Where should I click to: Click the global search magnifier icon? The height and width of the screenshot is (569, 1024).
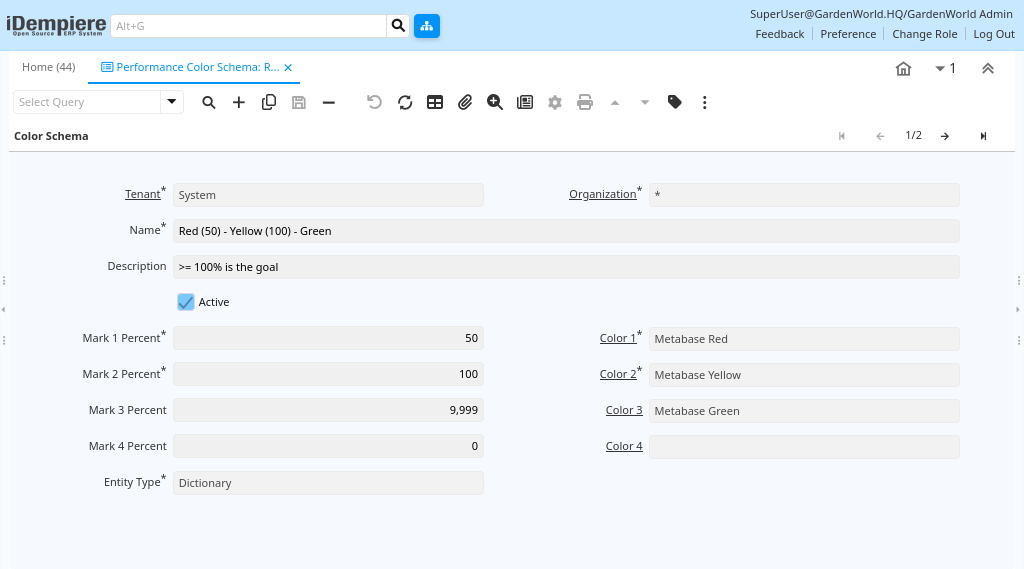click(x=398, y=26)
